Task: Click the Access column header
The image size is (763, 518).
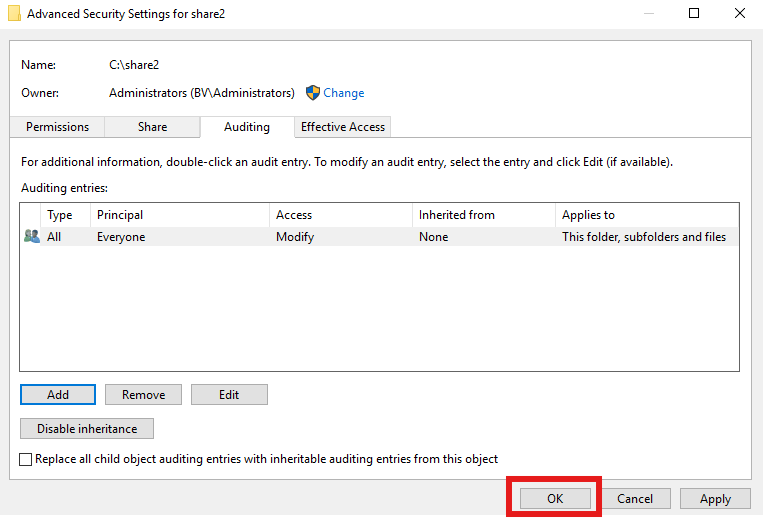Action: point(294,215)
